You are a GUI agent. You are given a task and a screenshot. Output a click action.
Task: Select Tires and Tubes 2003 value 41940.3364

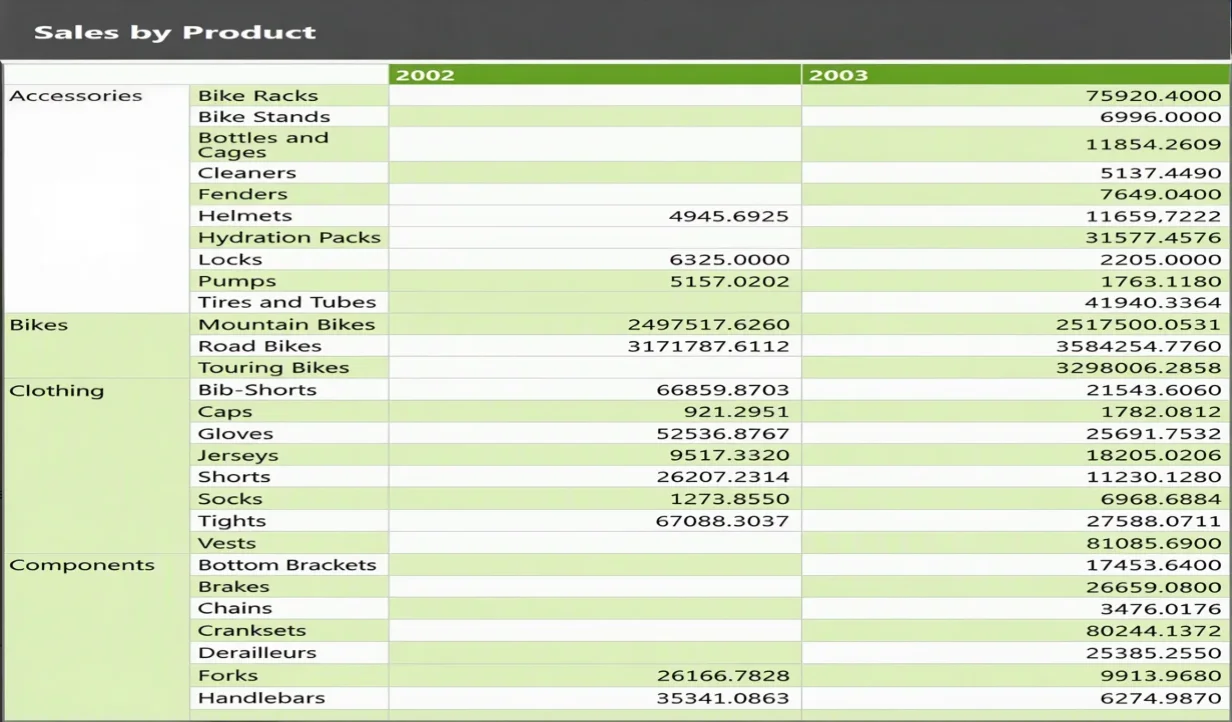point(1154,303)
